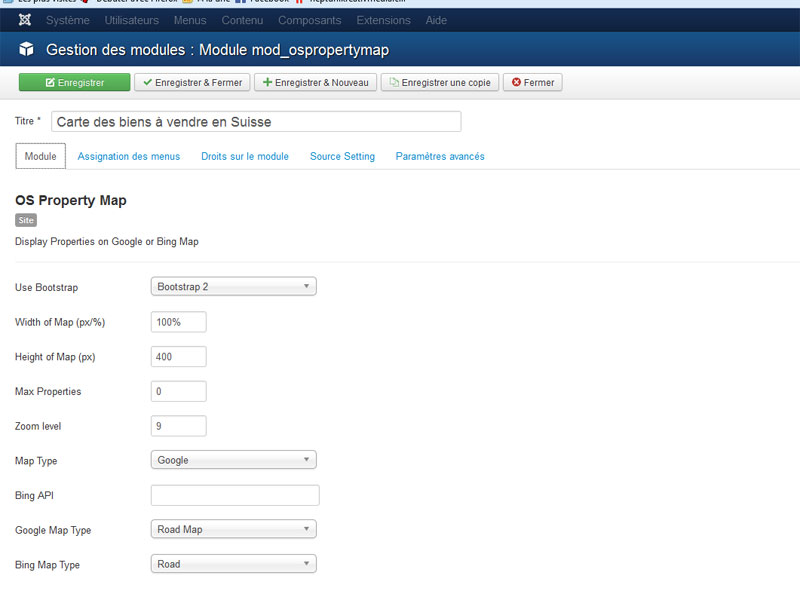Click Enregistrer & Nouveau button
Viewport: 800px width, 600px height.
tap(315, 82)
